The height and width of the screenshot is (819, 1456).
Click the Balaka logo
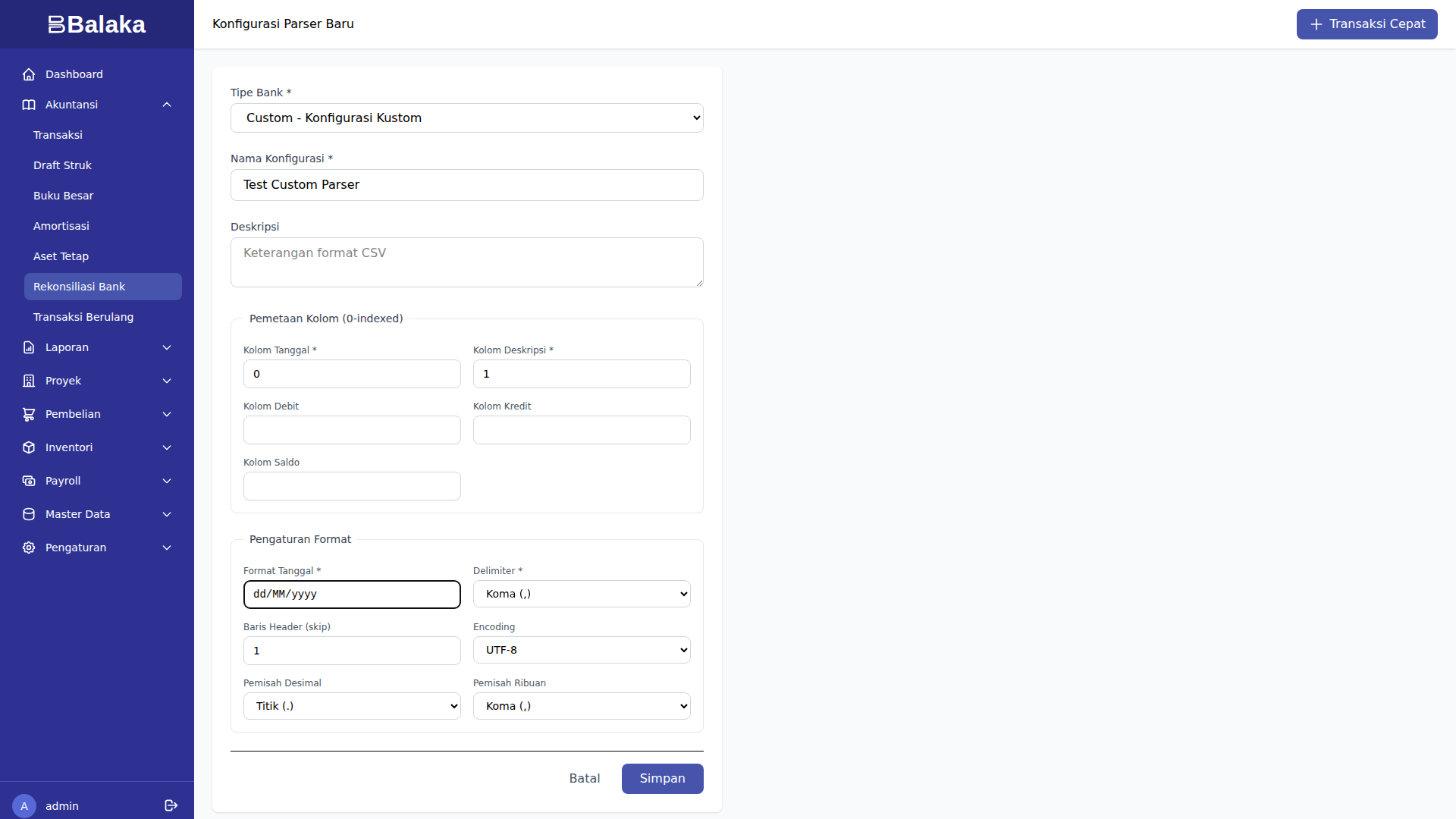[x=96, y=24]
